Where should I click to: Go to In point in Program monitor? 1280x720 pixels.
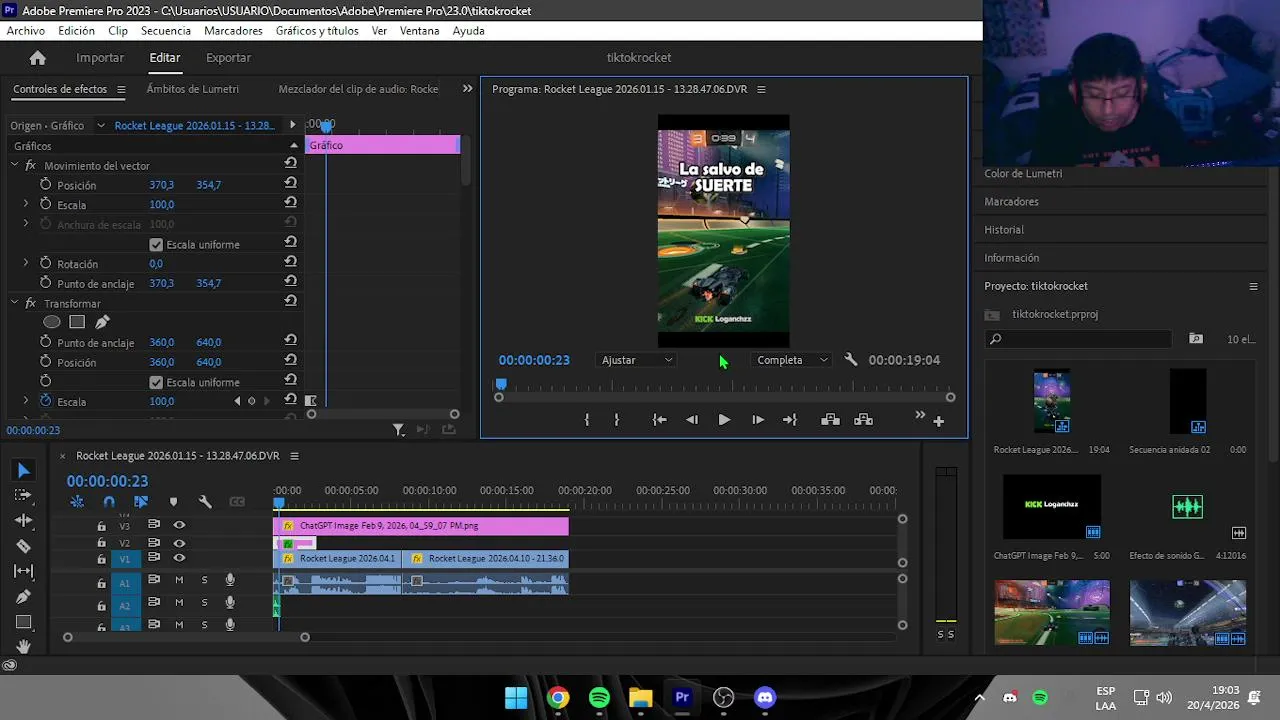pos(659,420)
